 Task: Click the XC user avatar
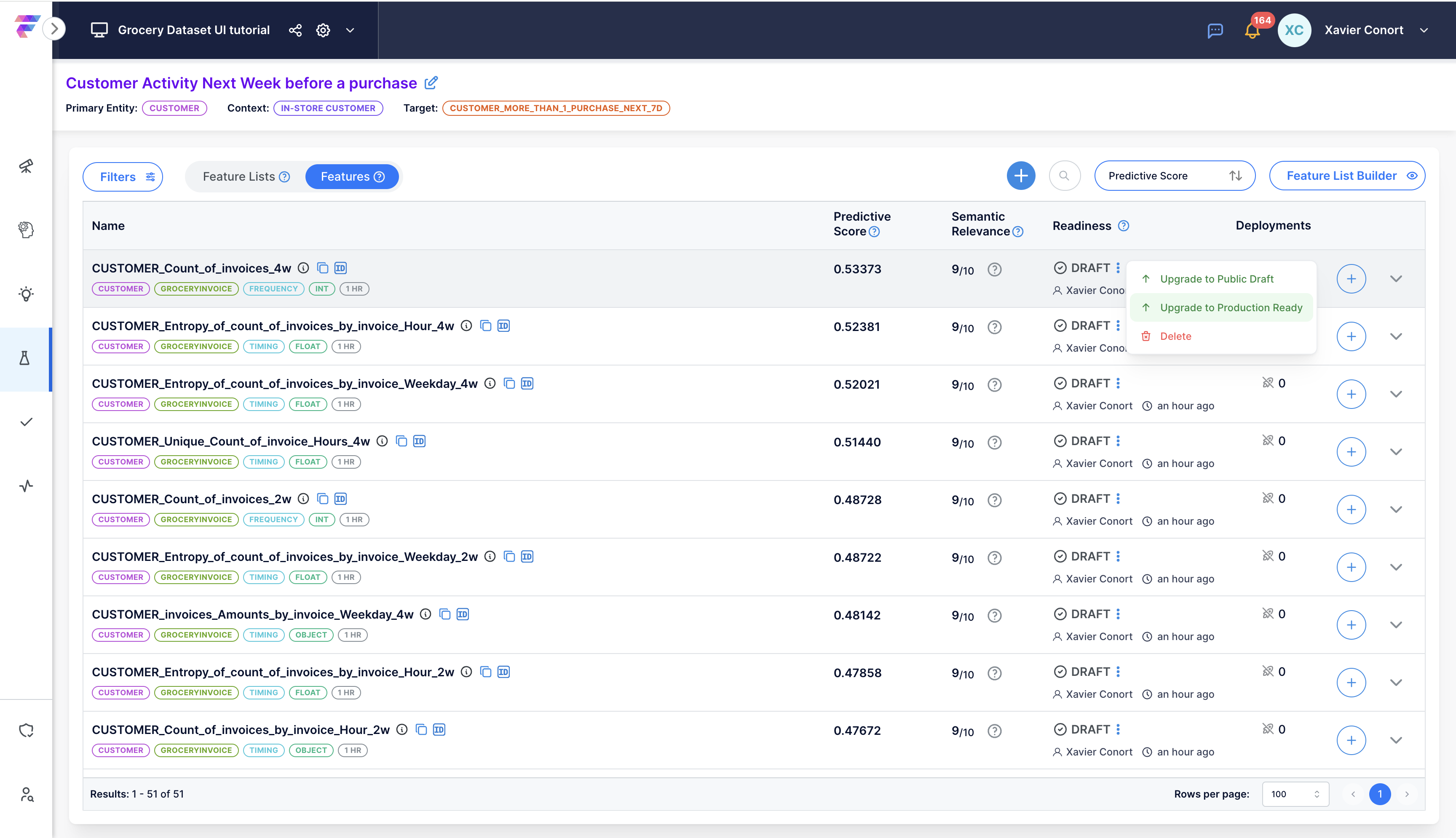click(1294, 30)
